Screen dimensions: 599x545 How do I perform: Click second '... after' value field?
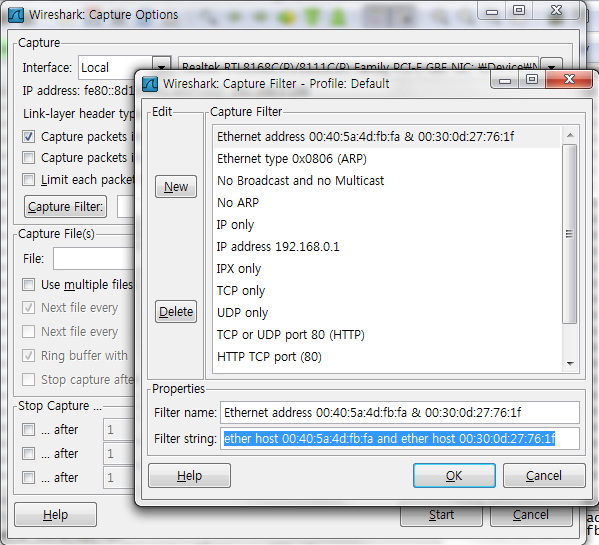[x=119, y=454]
